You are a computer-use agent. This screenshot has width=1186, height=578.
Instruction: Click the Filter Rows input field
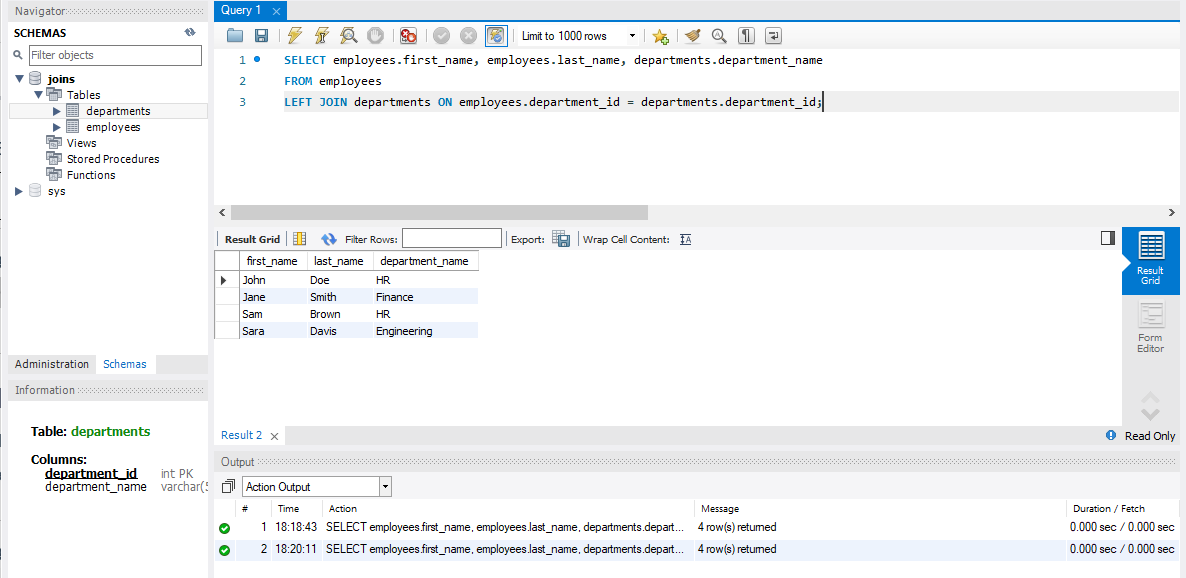pyautogui.click(x=452, y=238)
